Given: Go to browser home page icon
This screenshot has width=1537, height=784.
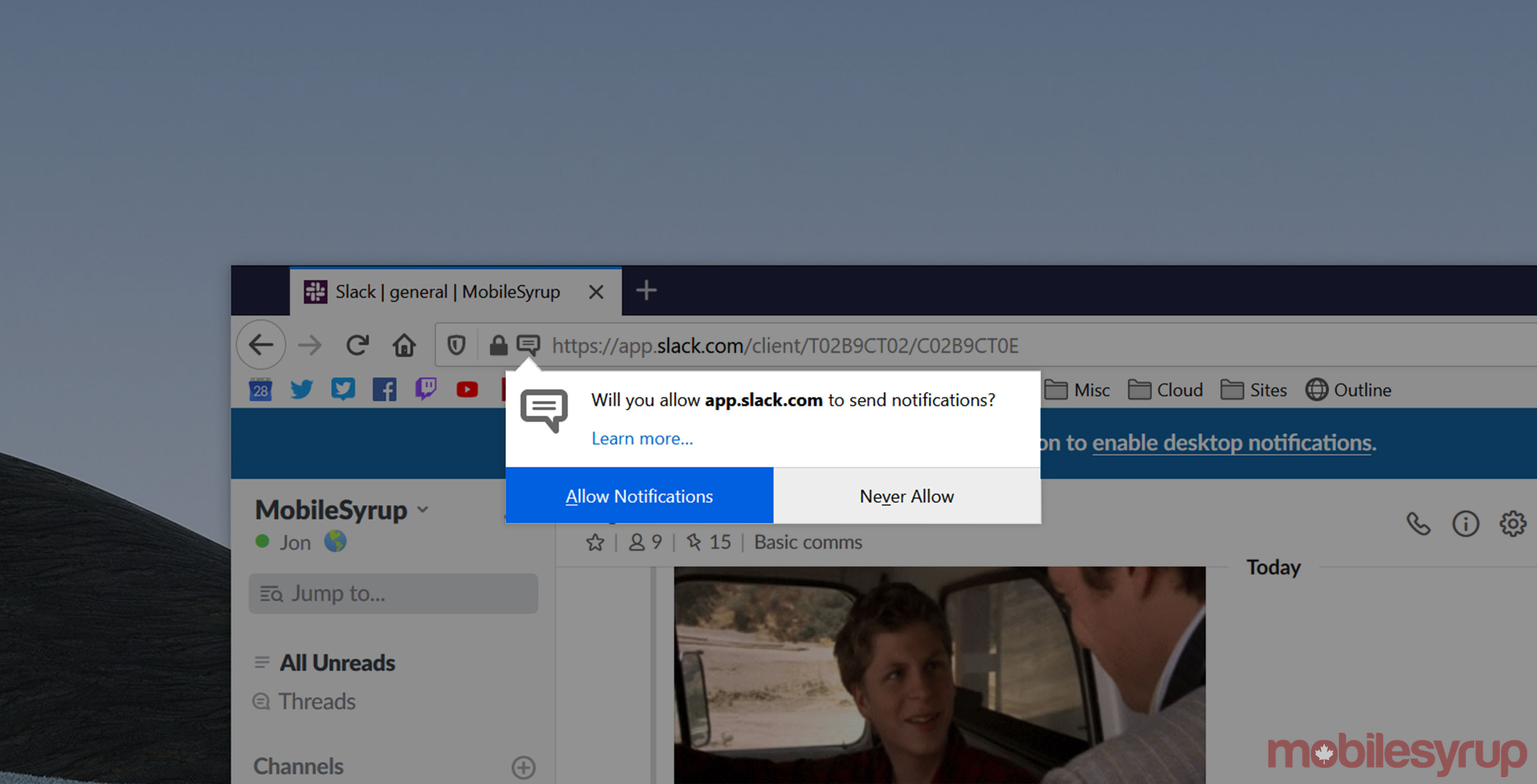Looking at the screenshot, I should coord(404,345).
